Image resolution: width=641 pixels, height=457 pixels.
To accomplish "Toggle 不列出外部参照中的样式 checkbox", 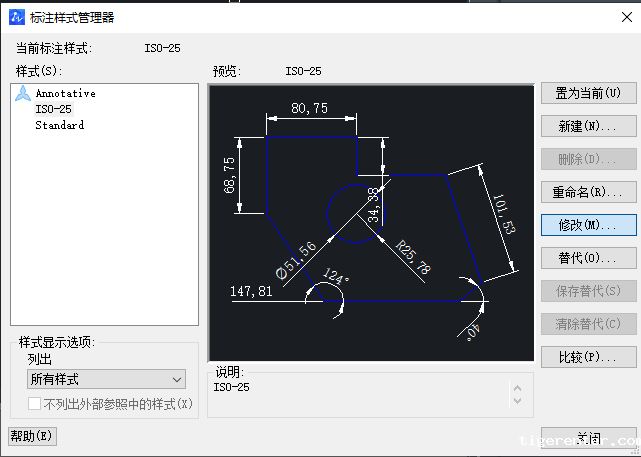I will 35,404.
